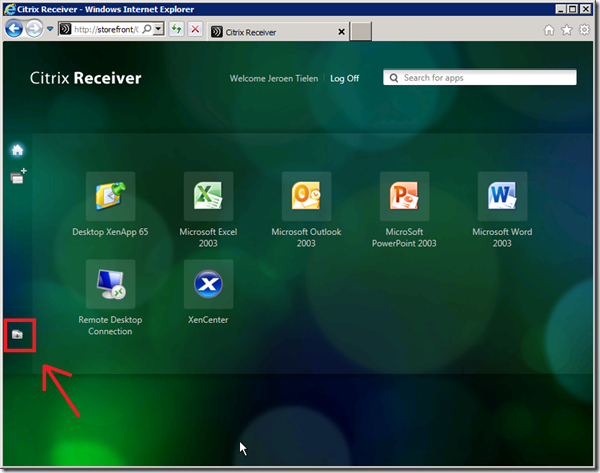The width and height of the screenshot is (600, 473).
Task: Click the Refresh icon in toolbar
Action: point(176,29)
